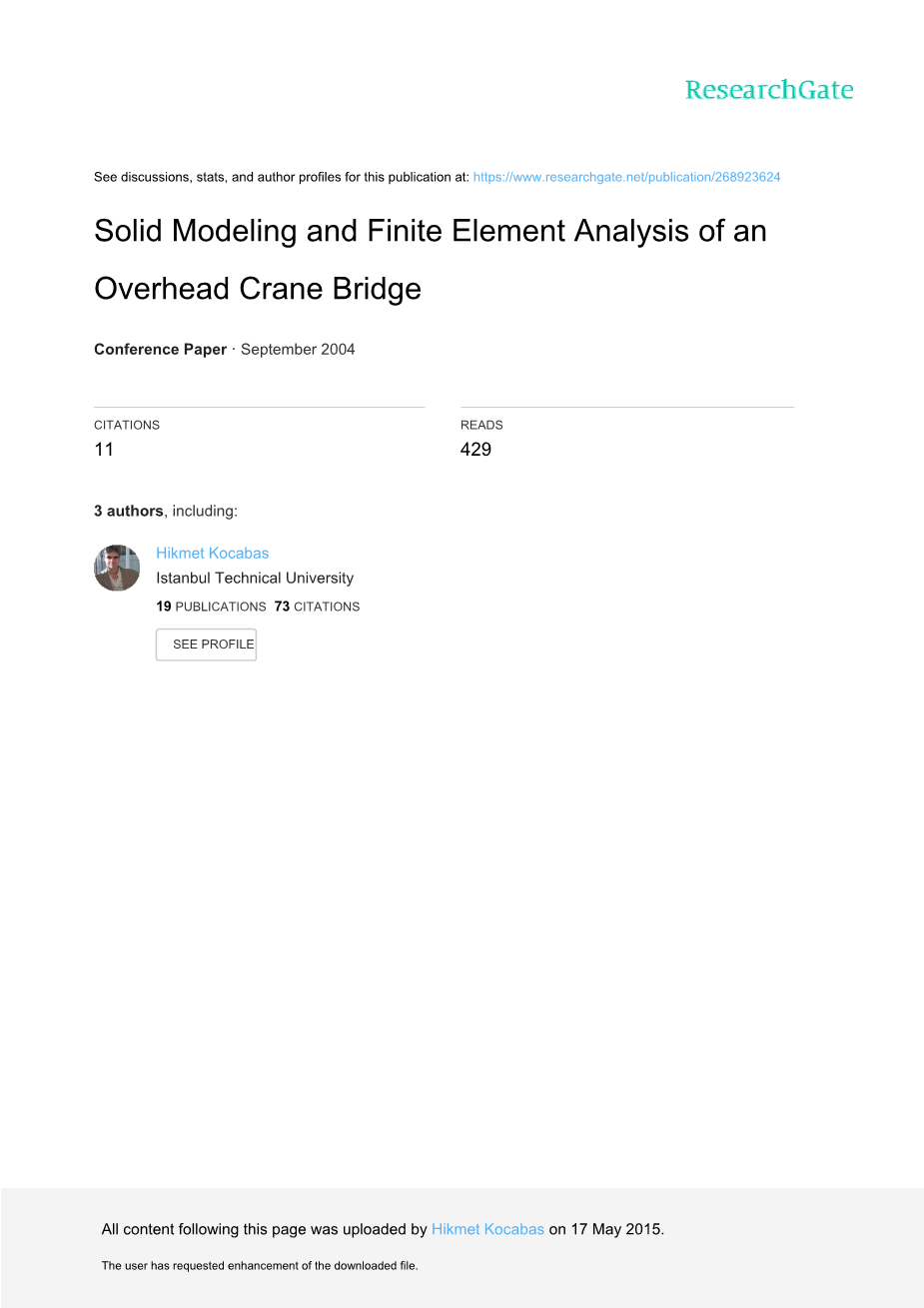This screenshot has width=924, height=1308.
Task: Click 'Istanbul Technical University' affiliation
Action: tap(255, 578)
